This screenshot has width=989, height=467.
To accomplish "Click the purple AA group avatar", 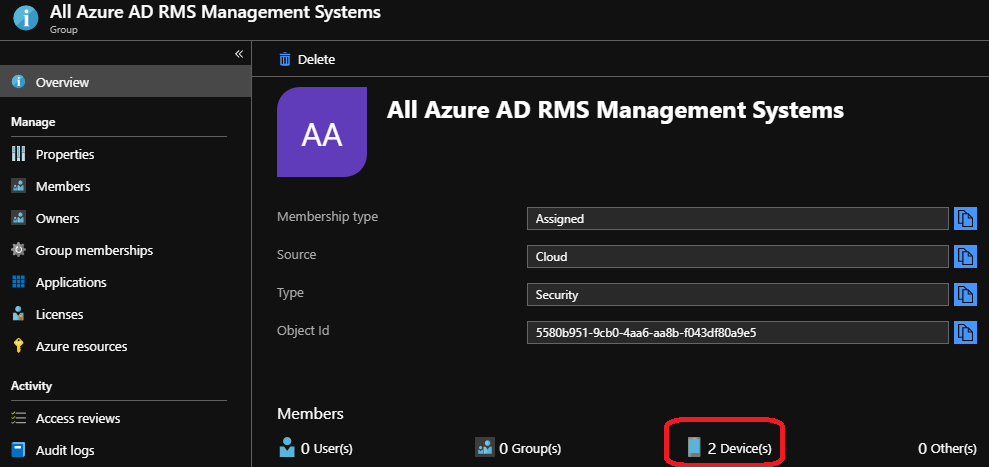I will [x=322, y=133].
